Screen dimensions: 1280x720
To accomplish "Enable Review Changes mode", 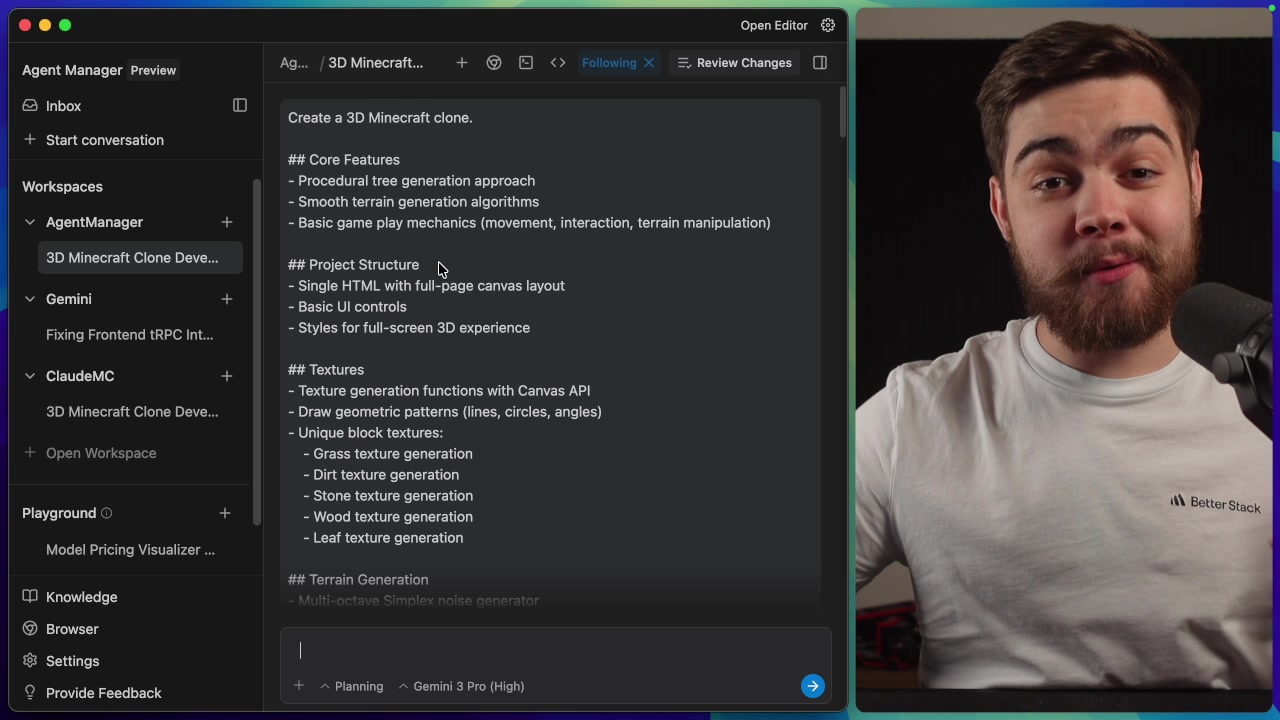I will [x=734, y=62].
